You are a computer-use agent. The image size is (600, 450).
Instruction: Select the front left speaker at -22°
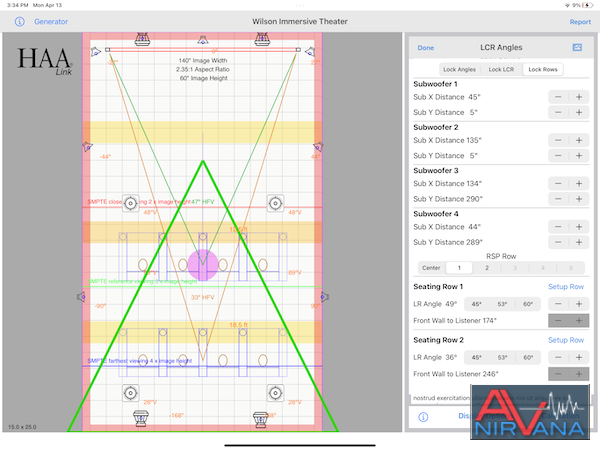(x=95, y=51)
